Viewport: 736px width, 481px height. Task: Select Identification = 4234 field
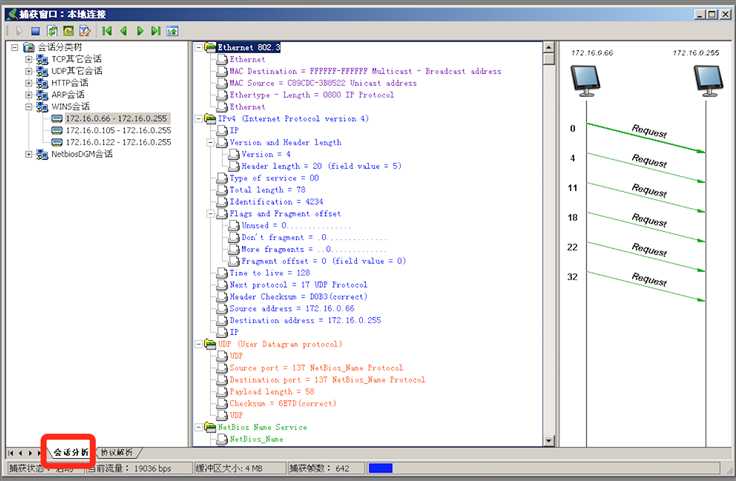point(276,202)
